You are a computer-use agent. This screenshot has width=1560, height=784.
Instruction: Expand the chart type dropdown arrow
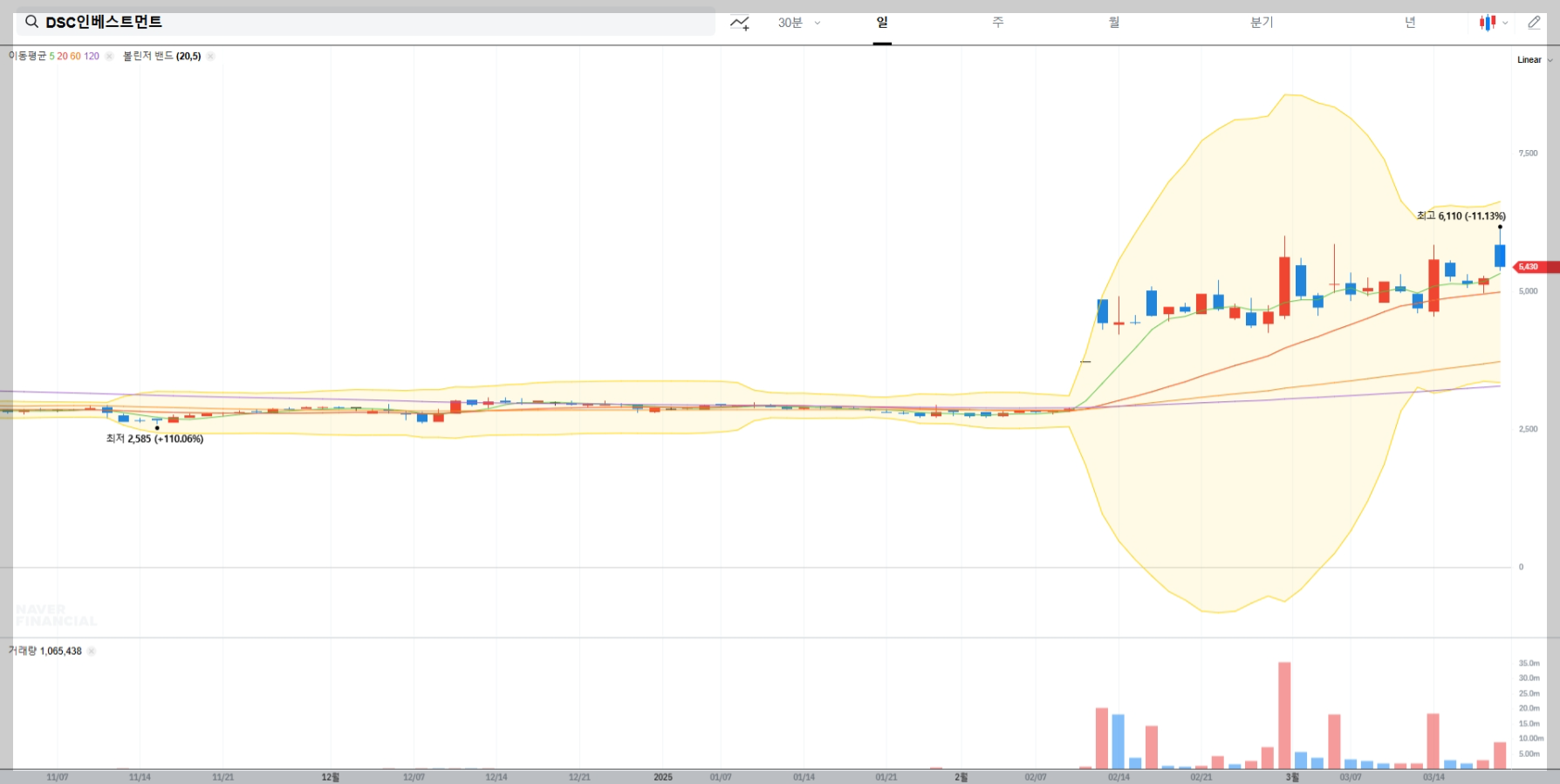pos(1506,24)
